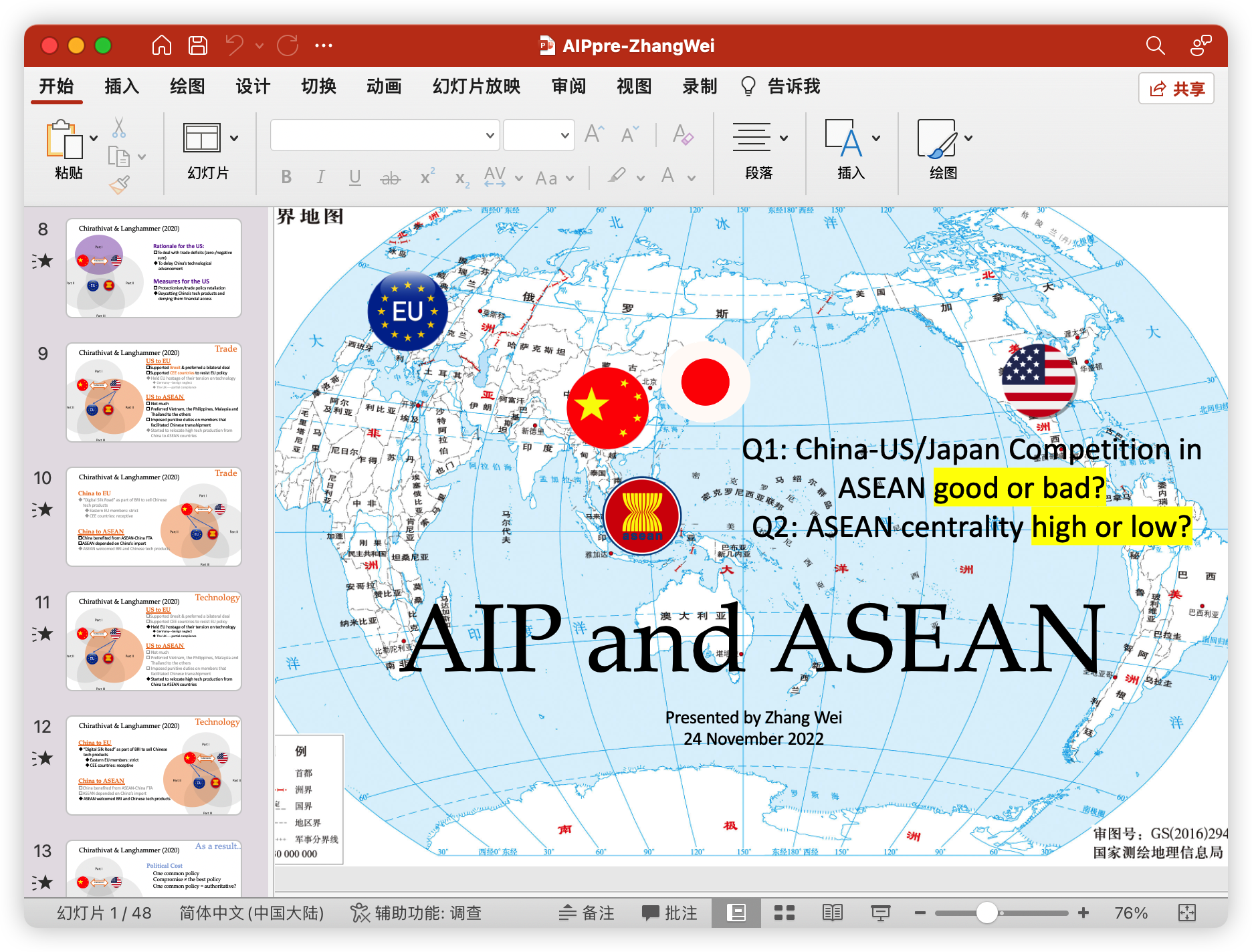The height and width of the screenshot is (952, 1252).
Task: Switch to Slide Sorter view icon
Action: (x=784, y=913)
